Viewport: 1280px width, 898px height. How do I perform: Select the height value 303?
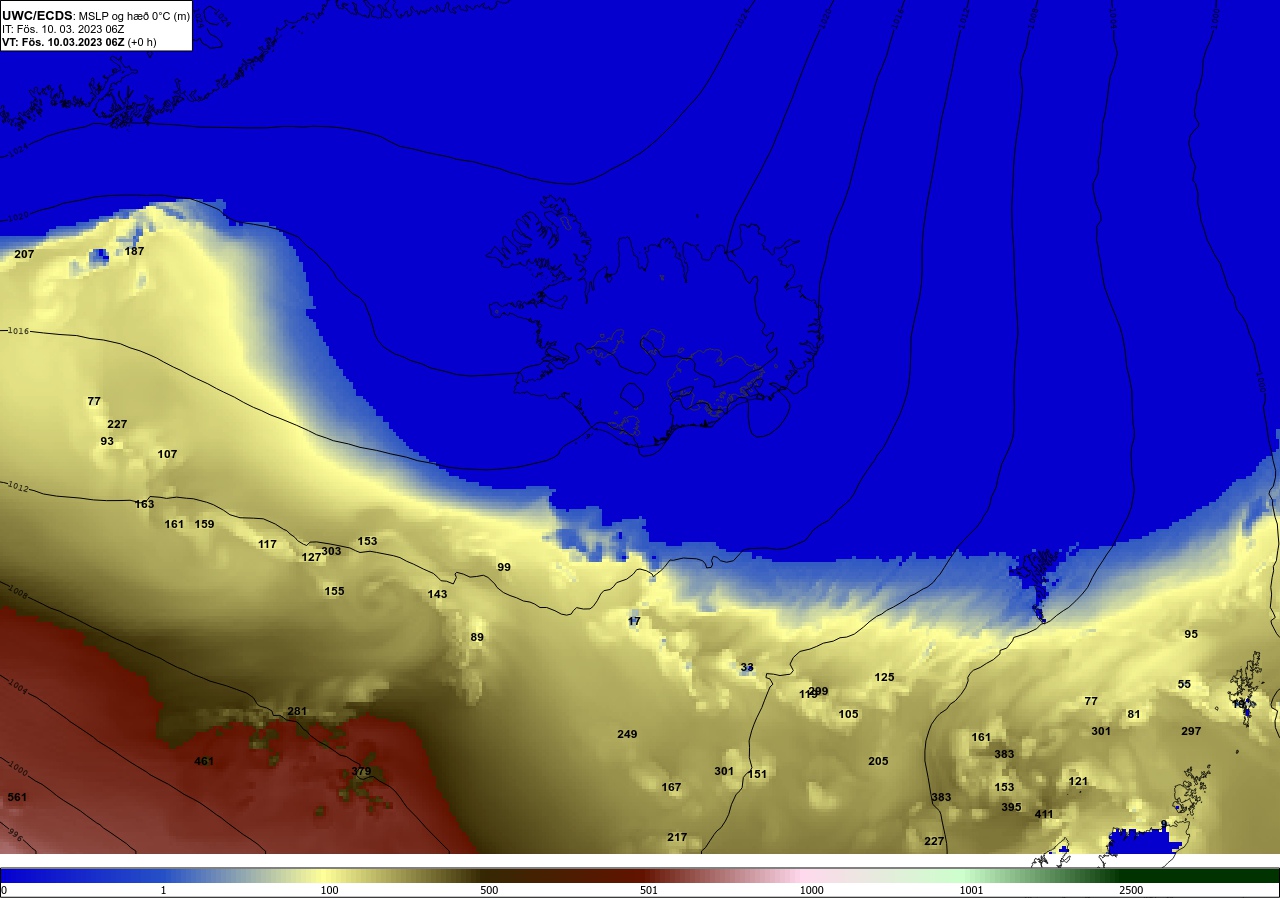[x=332, y=551]
